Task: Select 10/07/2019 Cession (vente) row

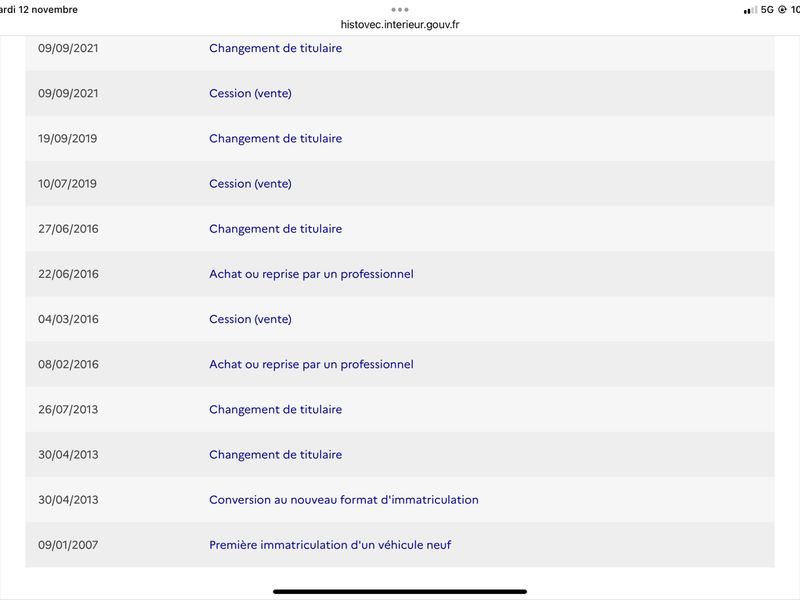Action: pyautogui.click(x=400, y=184)
